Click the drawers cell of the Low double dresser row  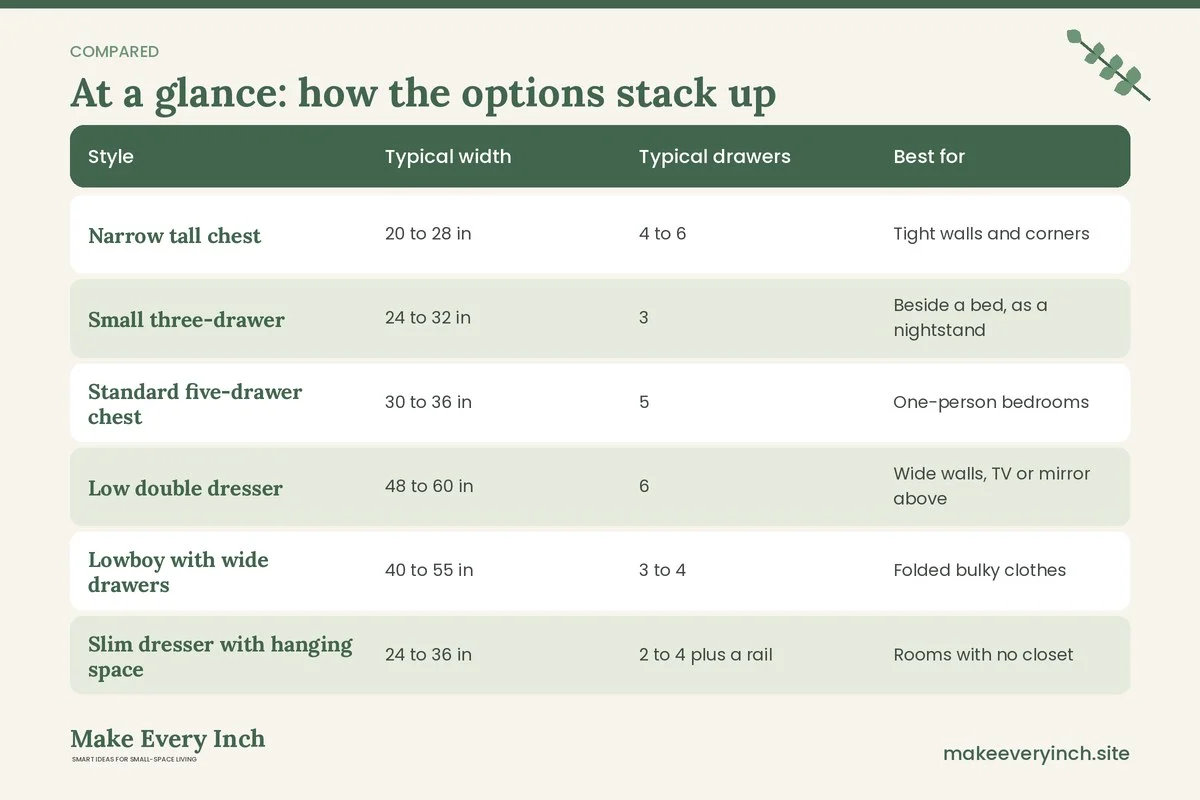[644, 486]
